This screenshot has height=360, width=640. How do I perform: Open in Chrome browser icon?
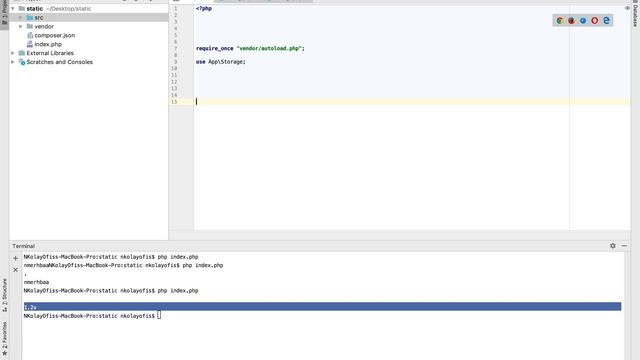[560, 20]
